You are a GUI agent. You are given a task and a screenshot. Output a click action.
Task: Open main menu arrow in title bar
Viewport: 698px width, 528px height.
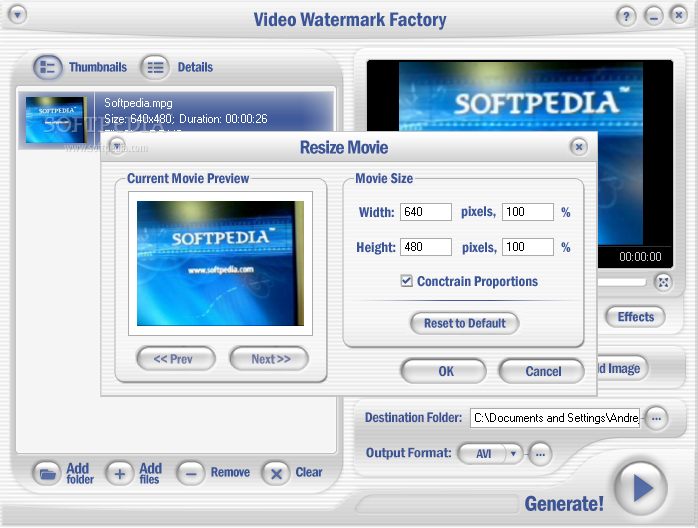[17, 15]
